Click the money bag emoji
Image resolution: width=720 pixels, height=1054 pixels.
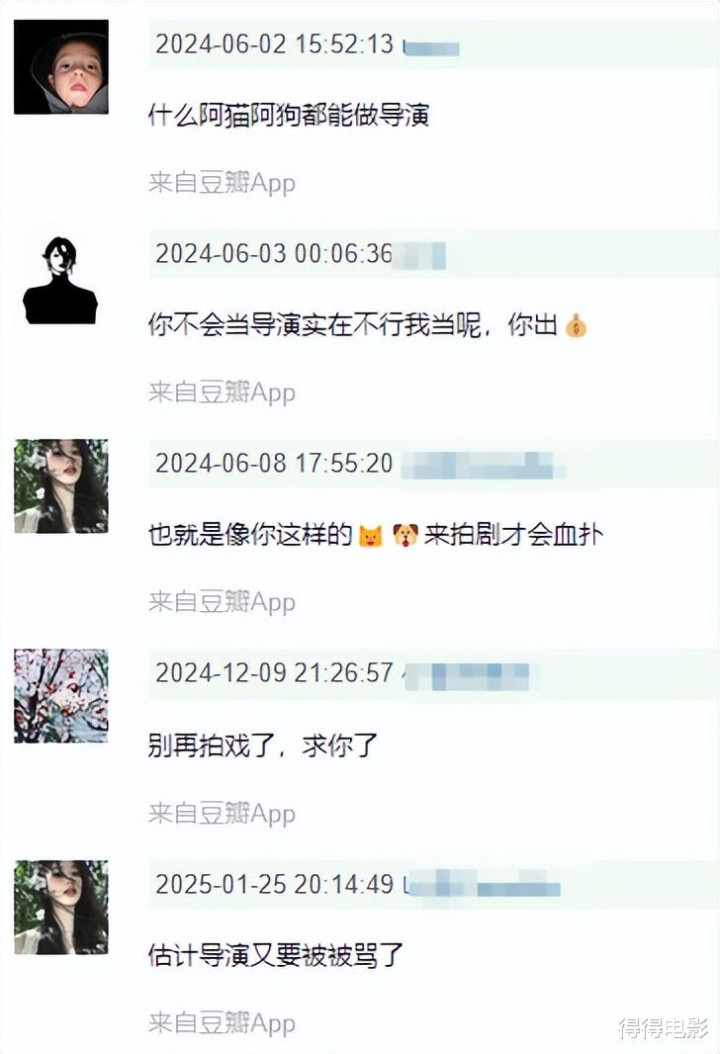(x=576, y=326)
